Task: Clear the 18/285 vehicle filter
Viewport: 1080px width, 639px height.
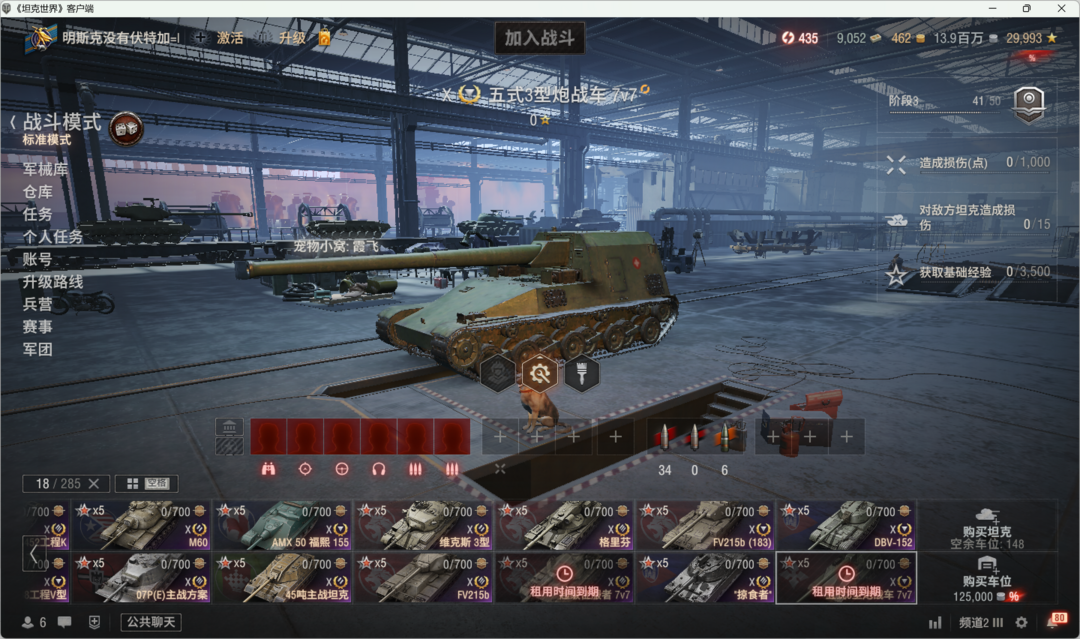Action: [94, 483]
